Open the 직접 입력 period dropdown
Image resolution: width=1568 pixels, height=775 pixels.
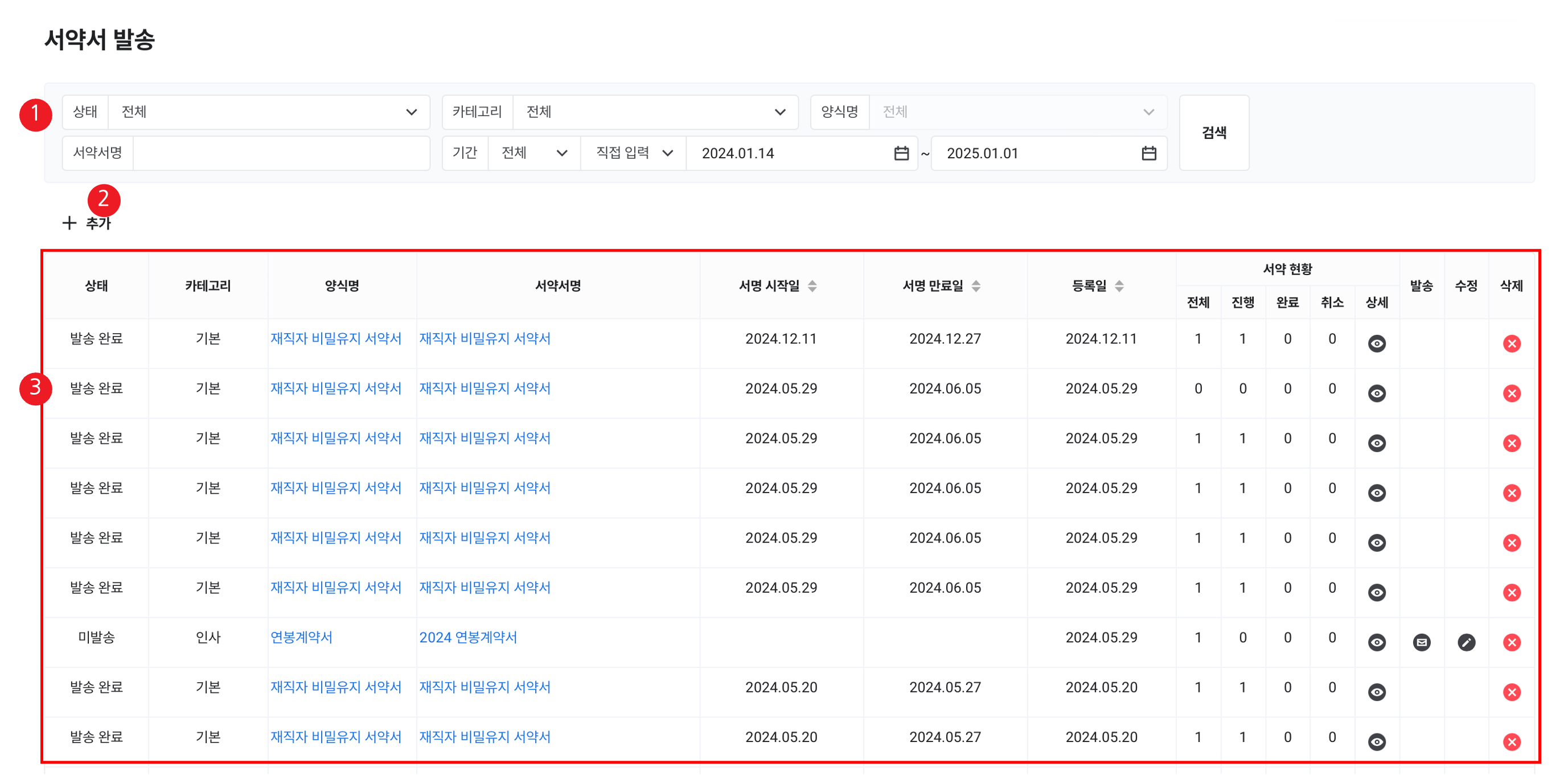pos(634,153)
